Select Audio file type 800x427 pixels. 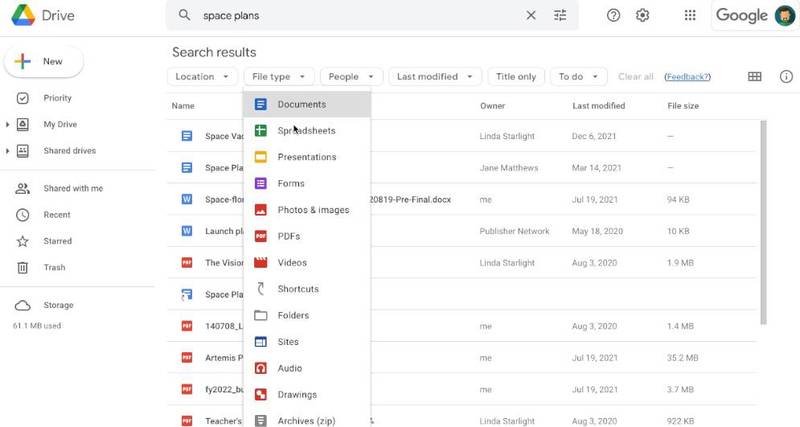coord(307,368)
